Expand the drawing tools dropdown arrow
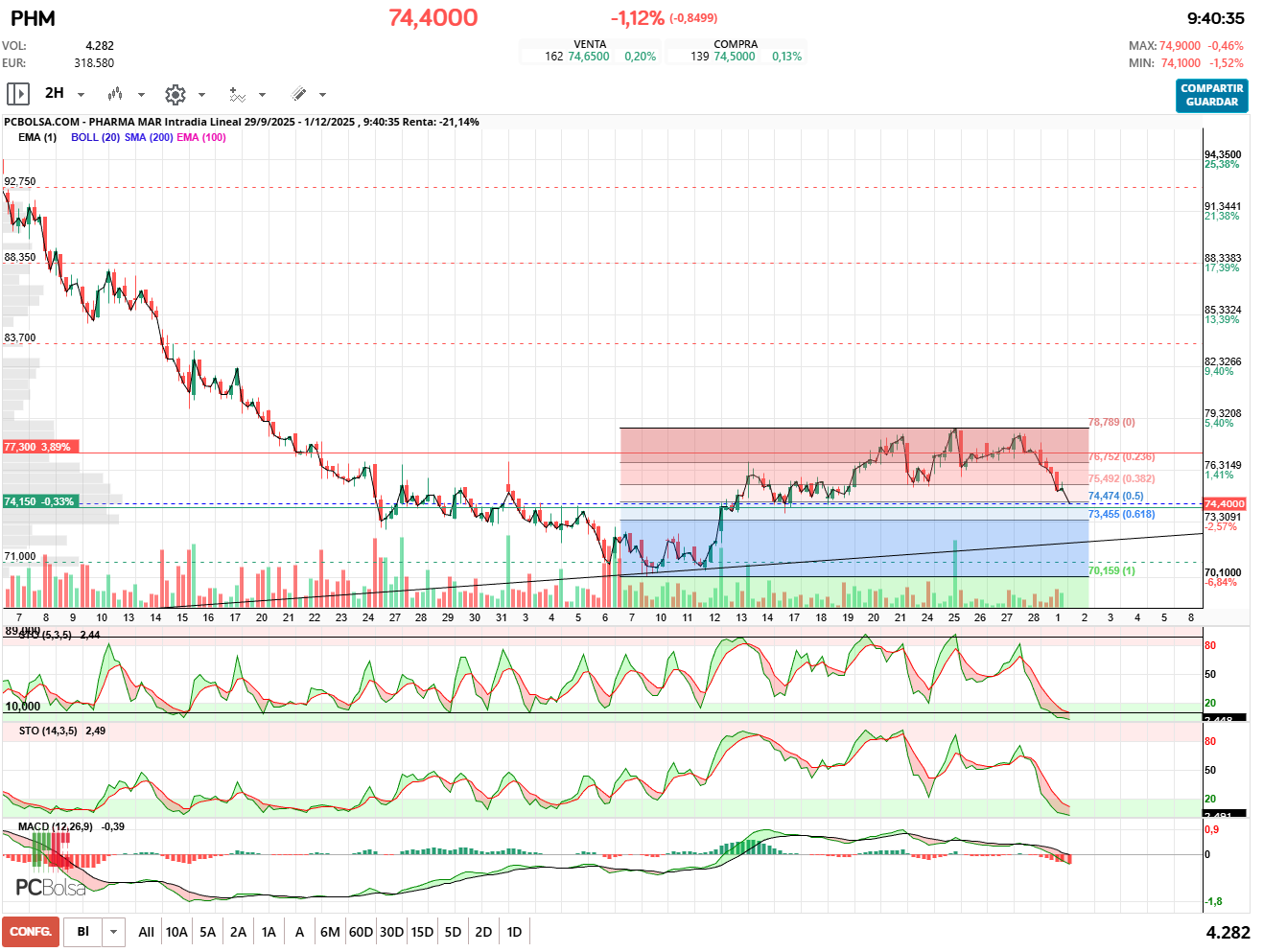Image resolution: width=1263 pixels, height=952 pixels. click(322, 95)
